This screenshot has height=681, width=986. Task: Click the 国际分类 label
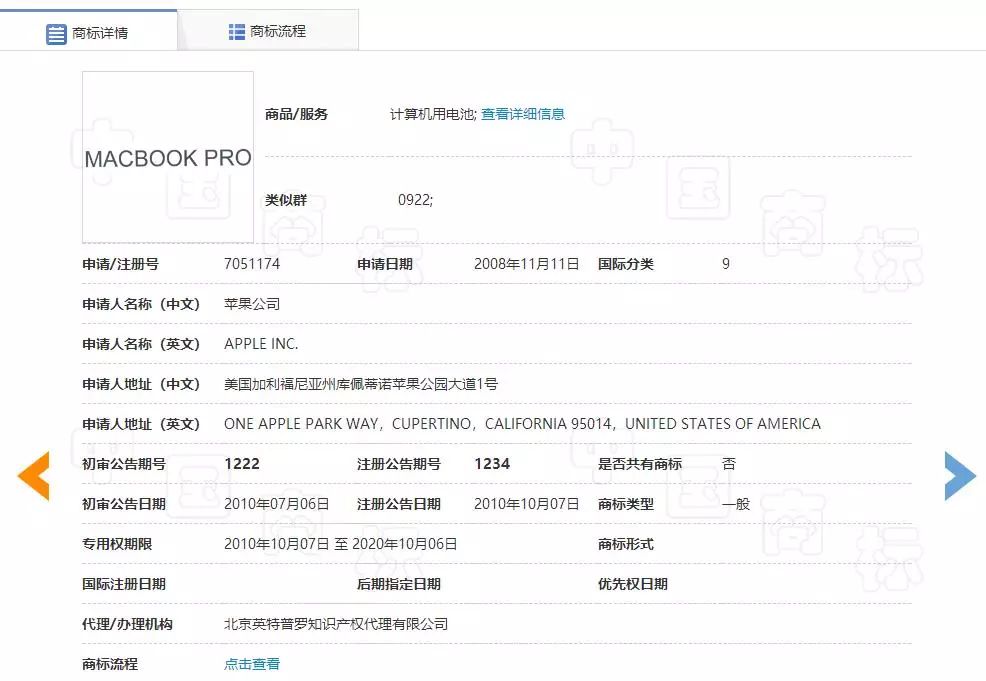tap(626, 264)
